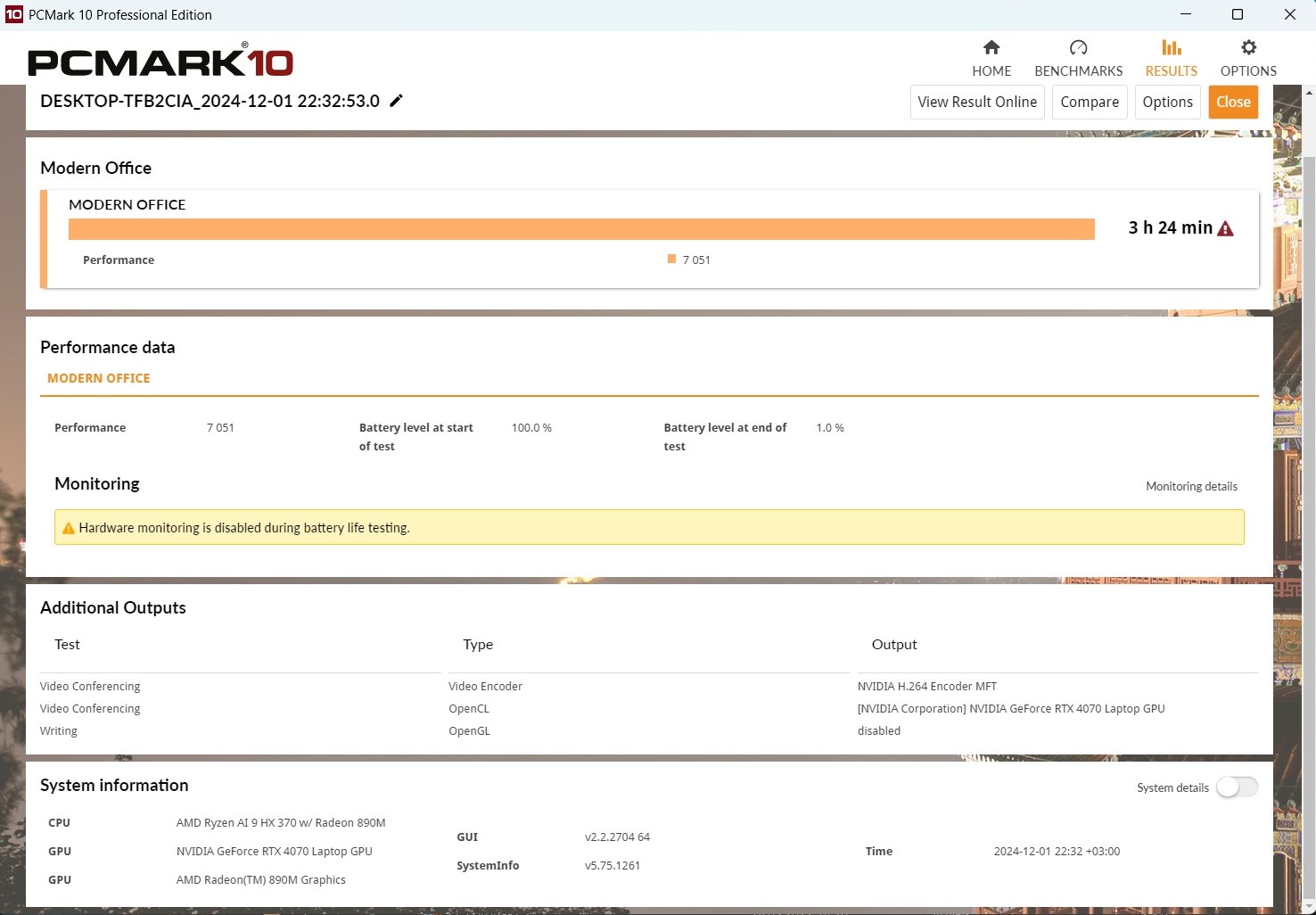Click the Results bar chart icon

[1172, 47]
